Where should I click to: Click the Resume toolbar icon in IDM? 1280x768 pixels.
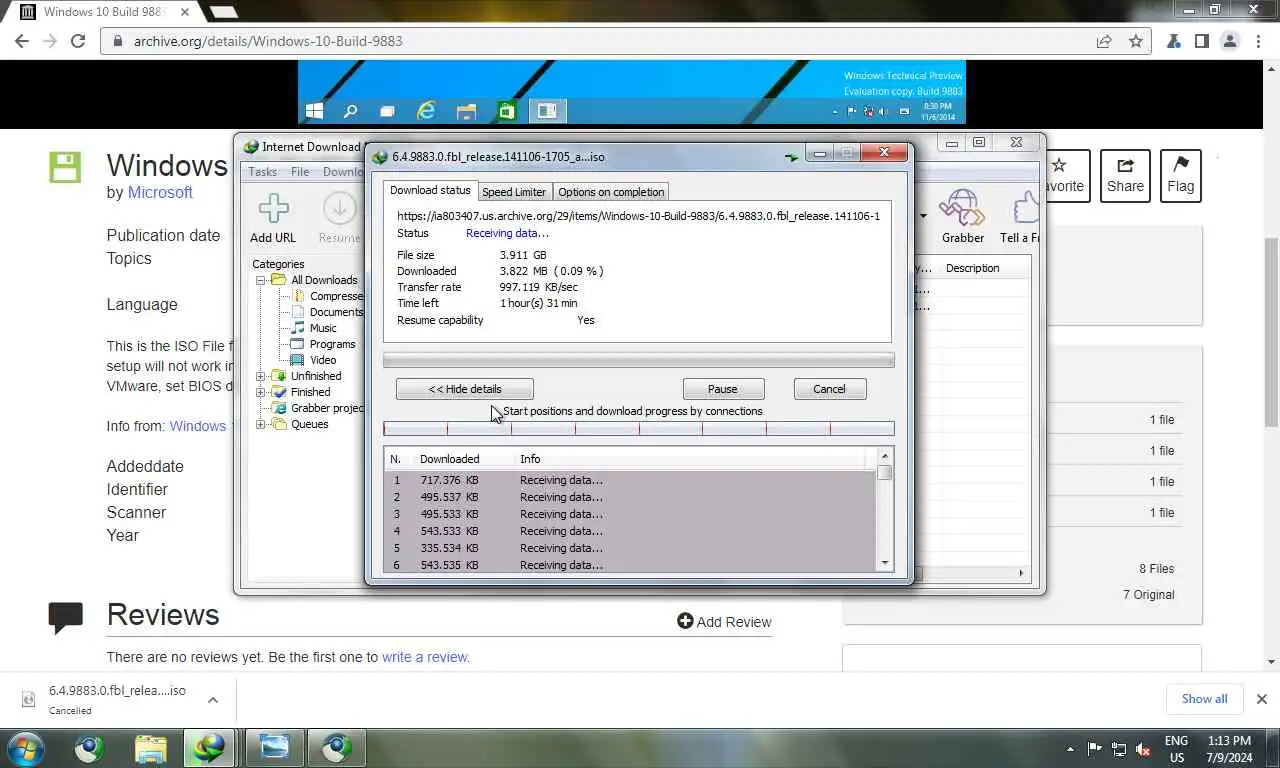pyautogui.click(x=340, y=209)
